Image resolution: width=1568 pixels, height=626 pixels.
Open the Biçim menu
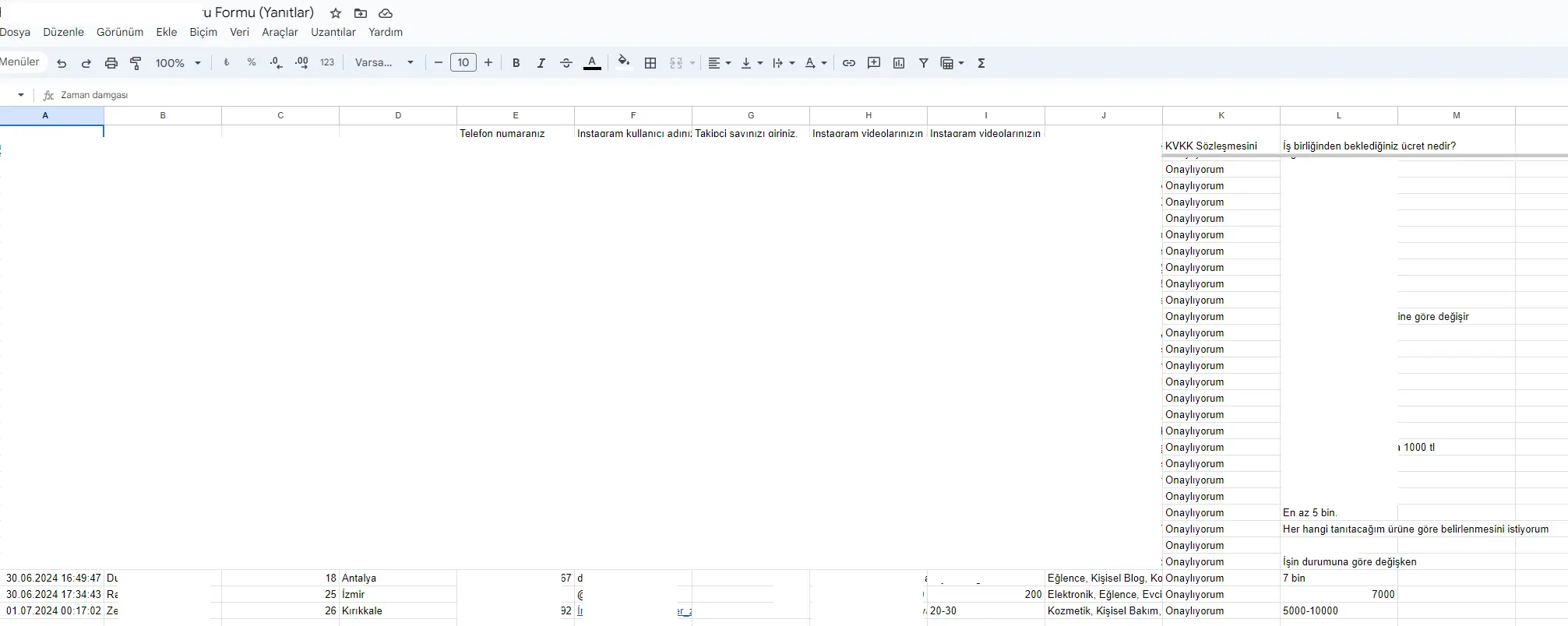(x=203, y=32)
